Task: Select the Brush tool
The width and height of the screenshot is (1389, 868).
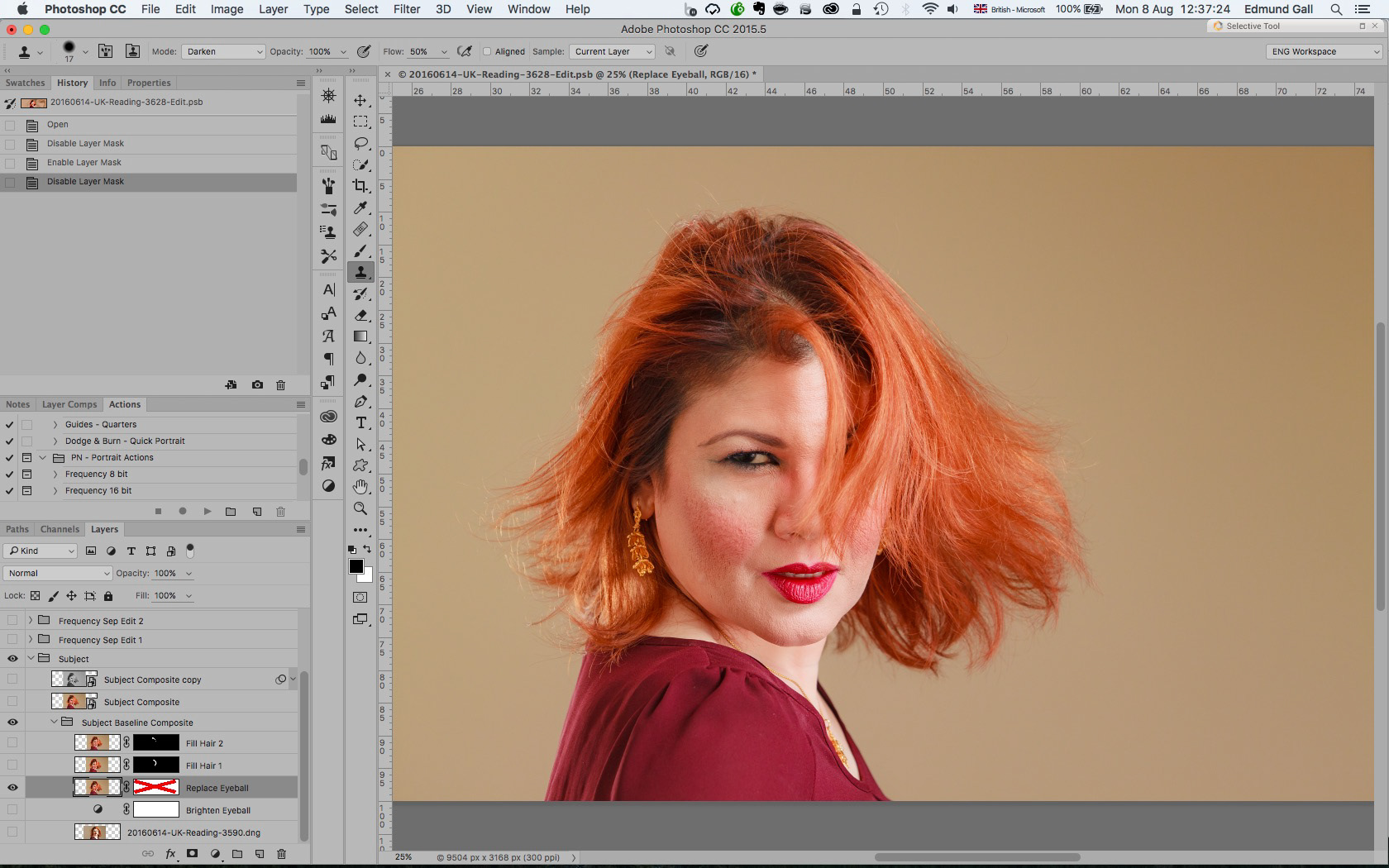Action: [x=360, y=250]
